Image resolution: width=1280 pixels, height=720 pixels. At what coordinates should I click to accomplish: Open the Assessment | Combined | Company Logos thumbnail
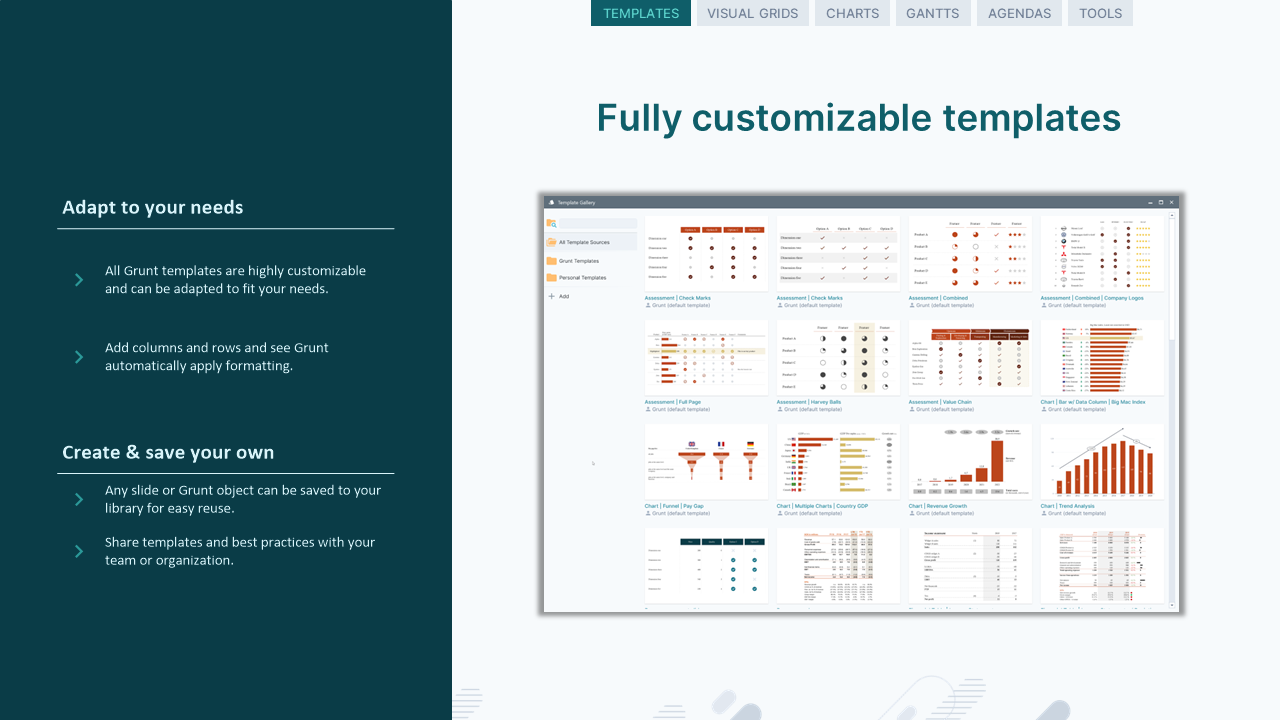1102,254
